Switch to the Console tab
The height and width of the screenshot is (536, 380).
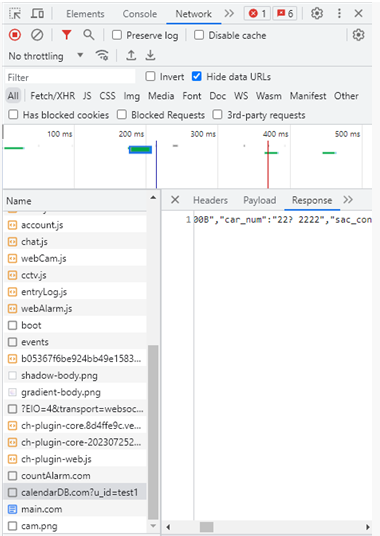[140, 14]
